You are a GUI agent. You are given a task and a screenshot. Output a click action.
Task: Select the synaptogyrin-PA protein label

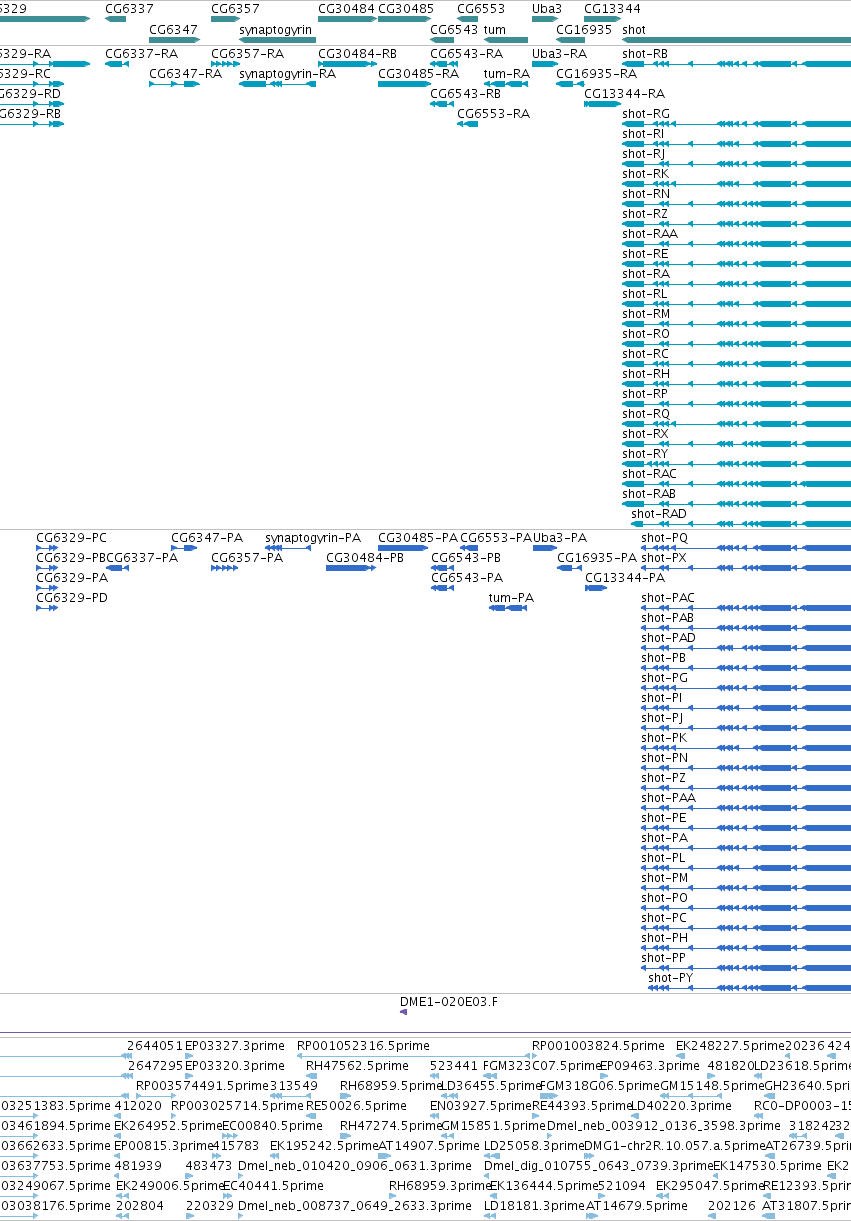(x=313, y=537)
